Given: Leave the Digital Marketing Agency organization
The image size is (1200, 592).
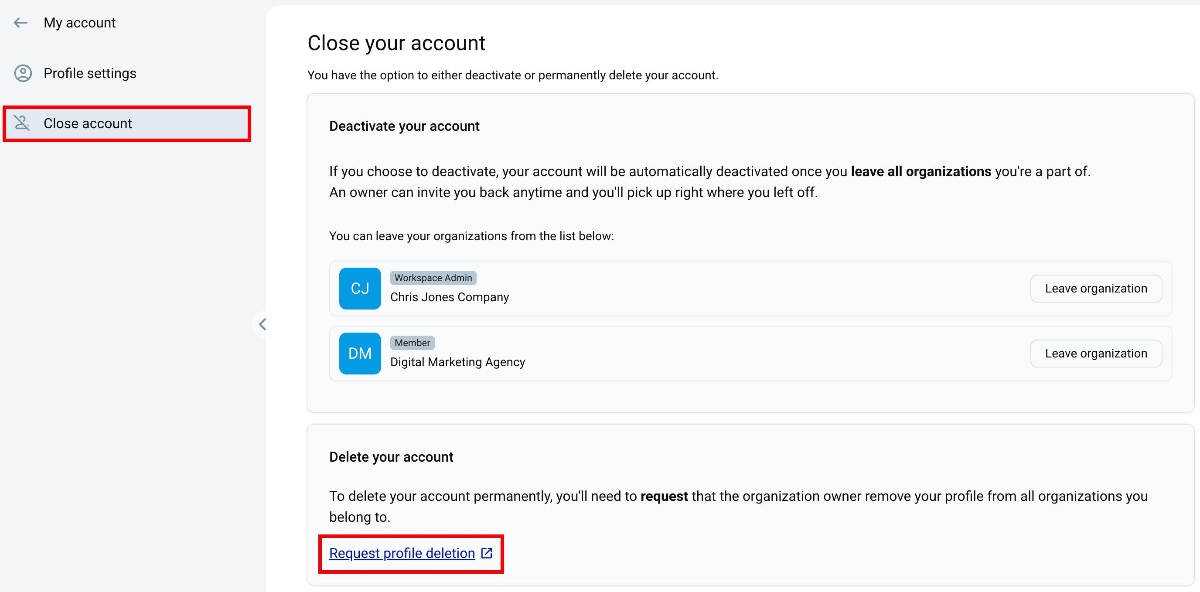Looking at the screenshot, I should [x=1096, y=353].
